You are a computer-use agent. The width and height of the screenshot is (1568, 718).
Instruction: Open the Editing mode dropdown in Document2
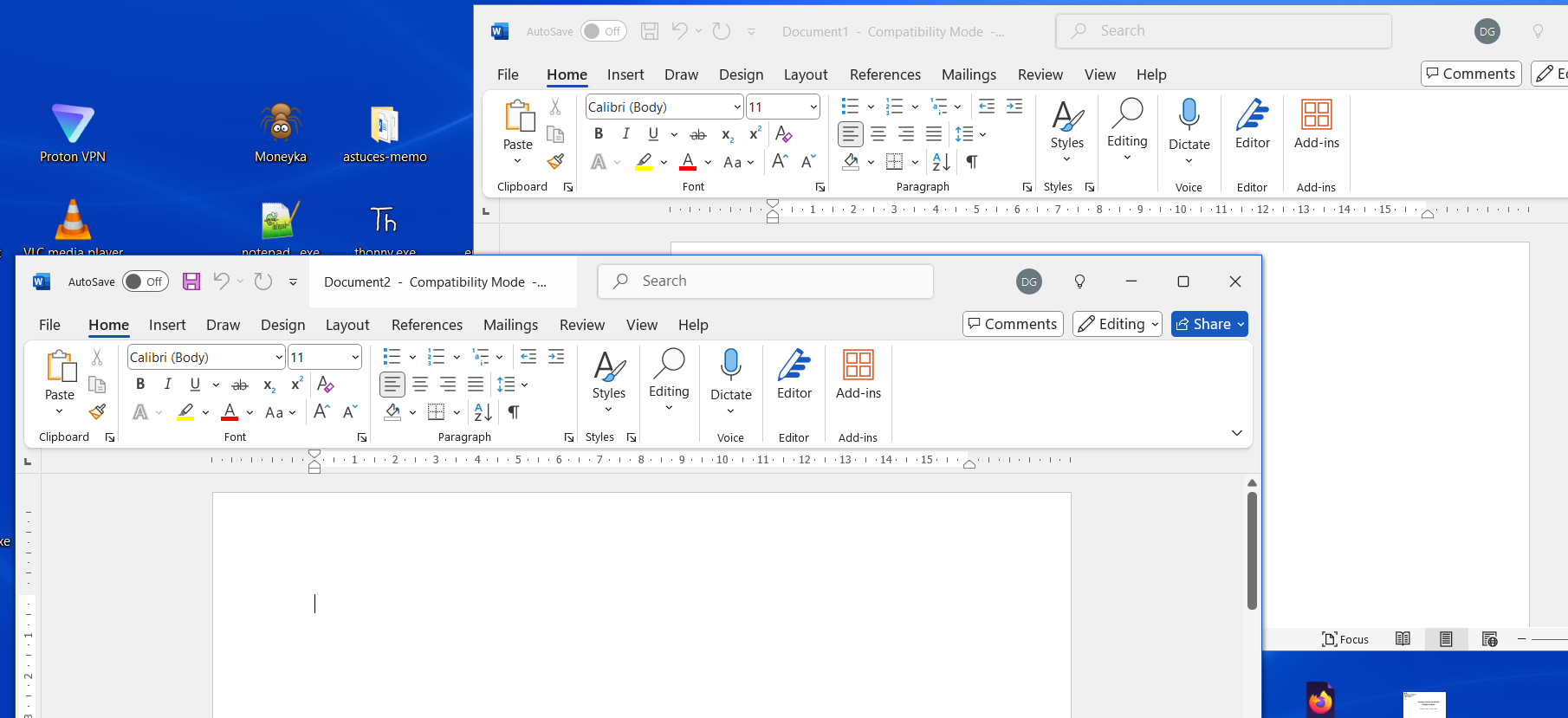point(1117,324)
